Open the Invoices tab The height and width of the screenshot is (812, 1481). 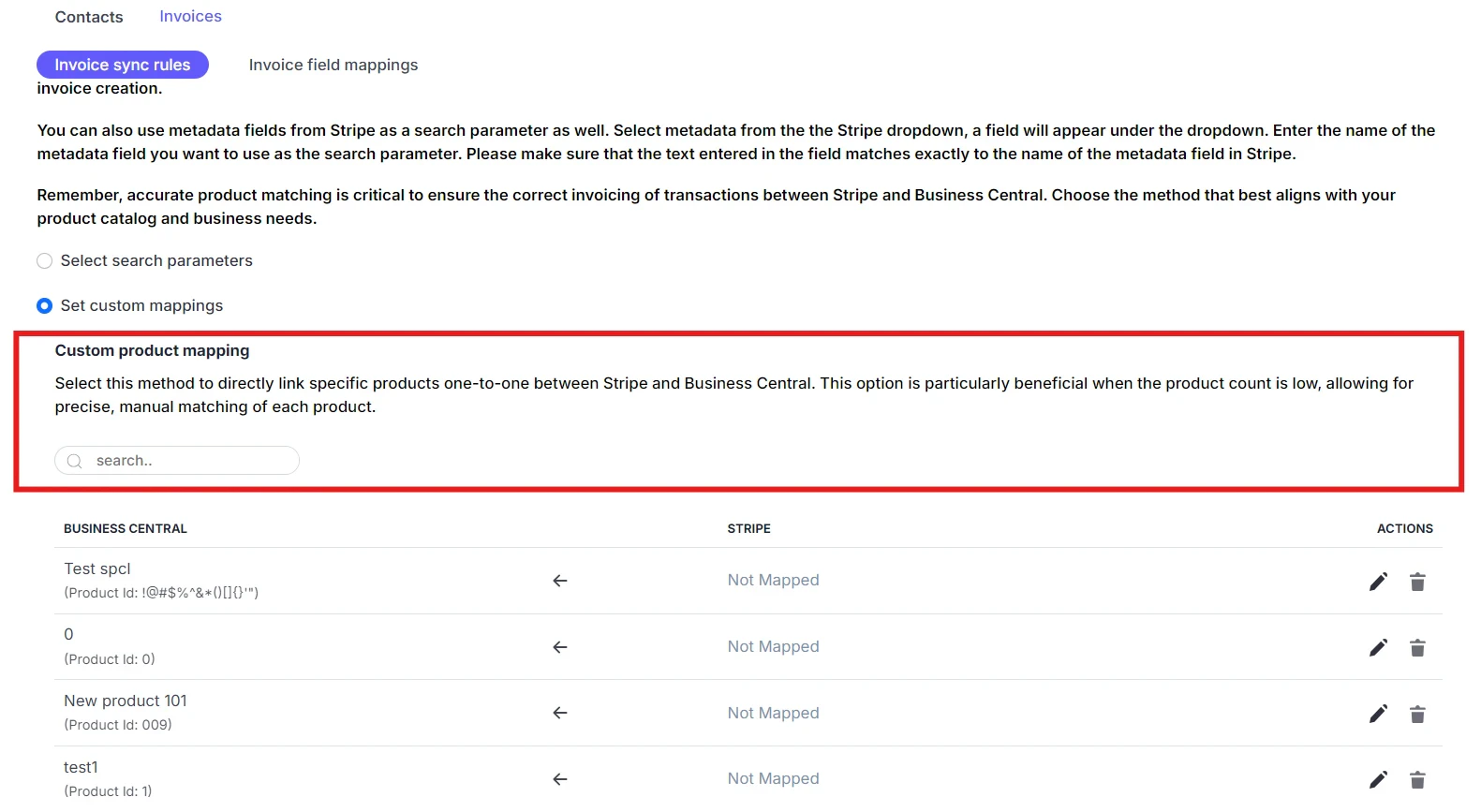(190, 16)
